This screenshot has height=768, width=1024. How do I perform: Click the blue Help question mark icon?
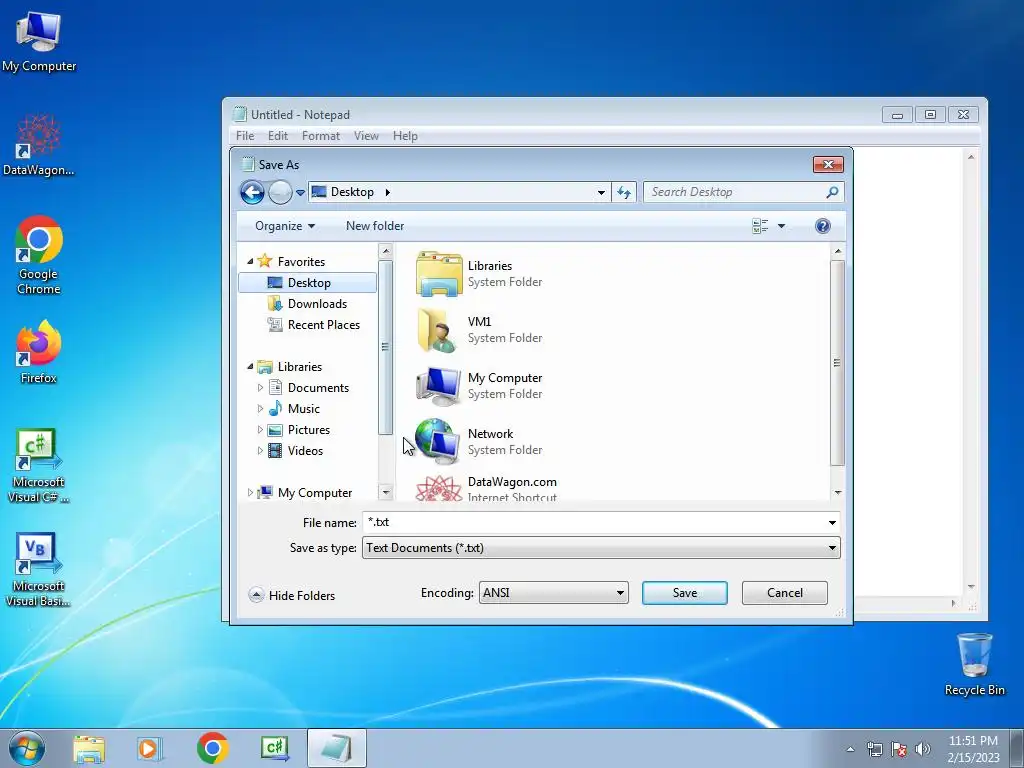(x=823, y=226)
